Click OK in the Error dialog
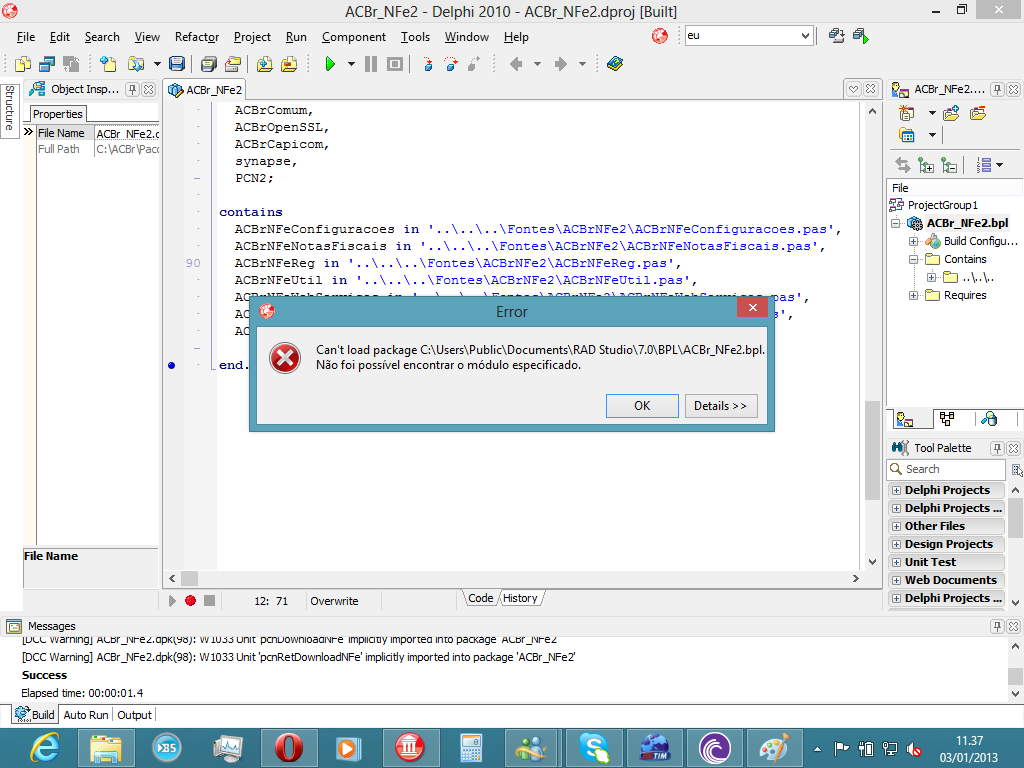Viewport: 1024px width, 768px height. (642, 406)
